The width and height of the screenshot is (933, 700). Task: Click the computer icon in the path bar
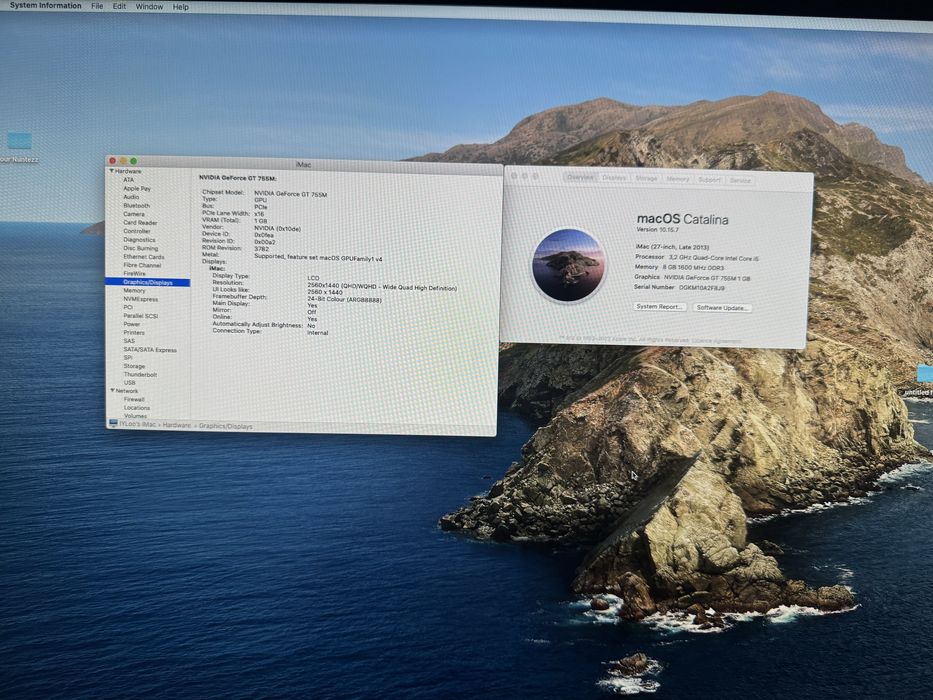click(x=113, y=424)
